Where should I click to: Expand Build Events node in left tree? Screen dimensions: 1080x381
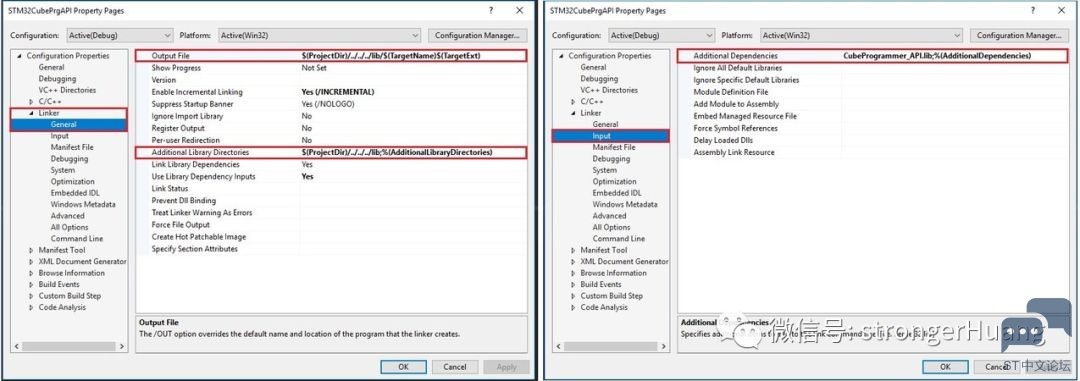click(31, 285)
